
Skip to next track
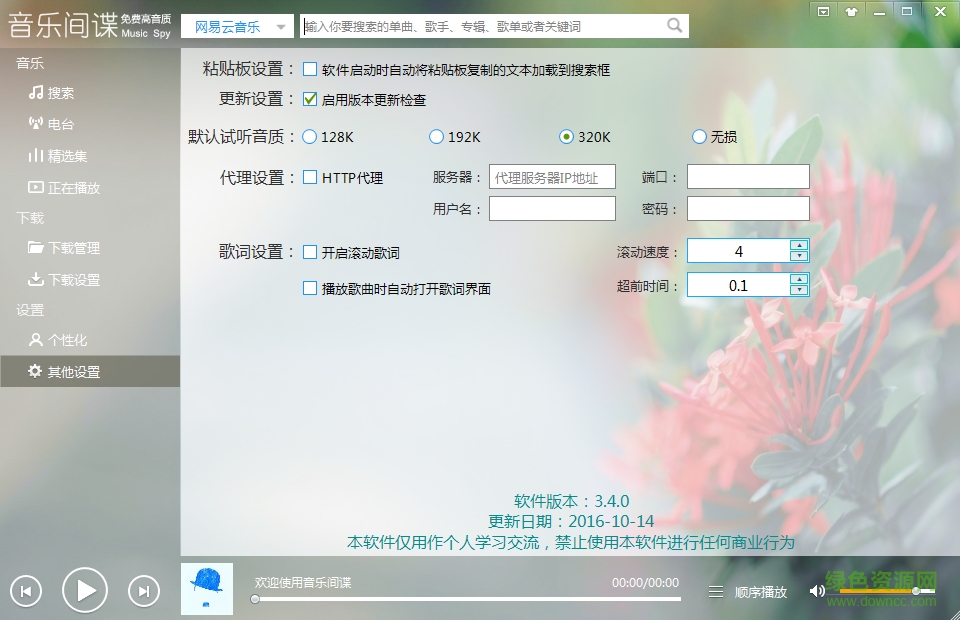(143, 590)
